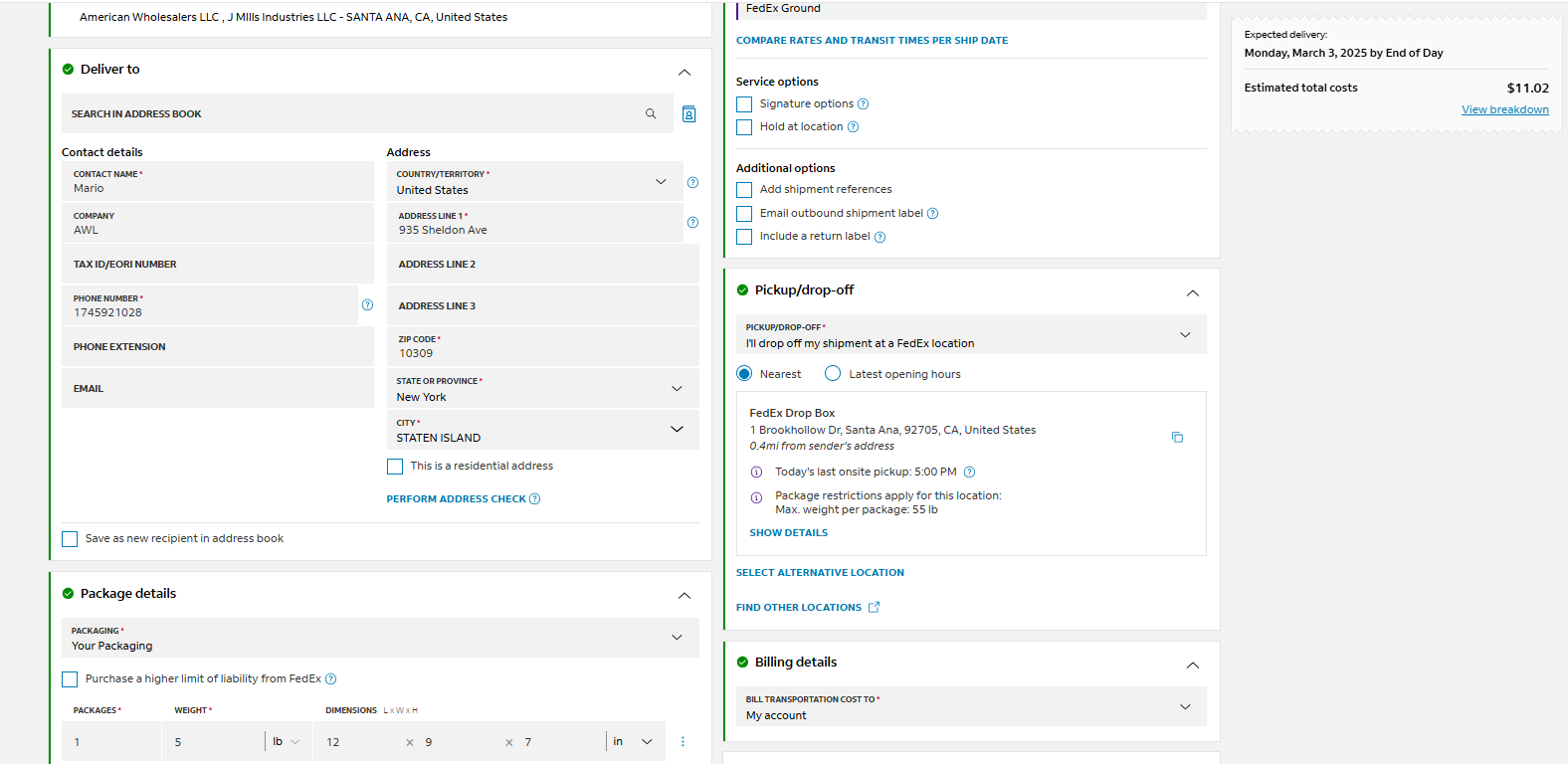Click the Search in Address Book field

[367, 113]
